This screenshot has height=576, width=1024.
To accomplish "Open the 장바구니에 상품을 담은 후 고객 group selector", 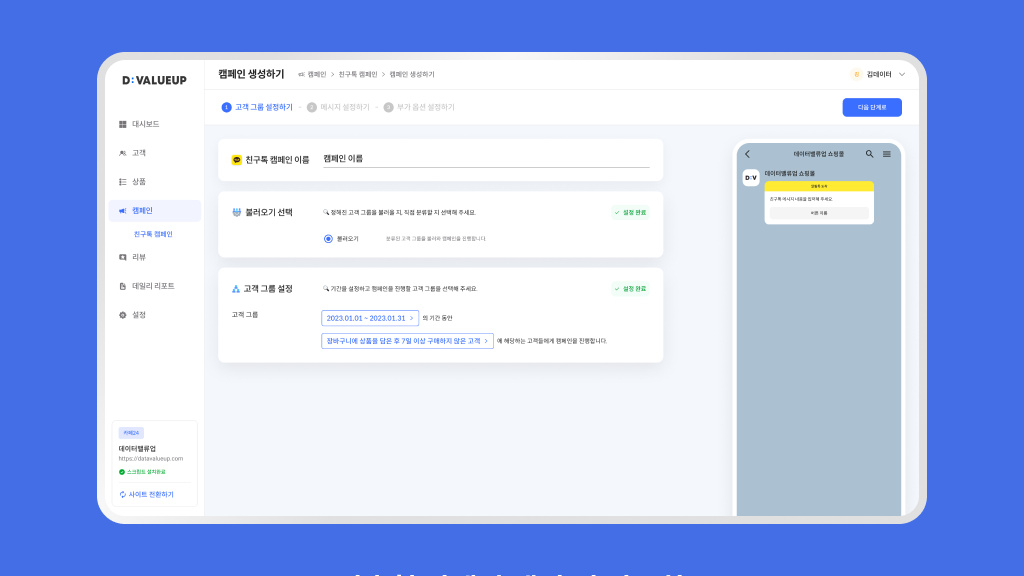I will click(408, 341).
